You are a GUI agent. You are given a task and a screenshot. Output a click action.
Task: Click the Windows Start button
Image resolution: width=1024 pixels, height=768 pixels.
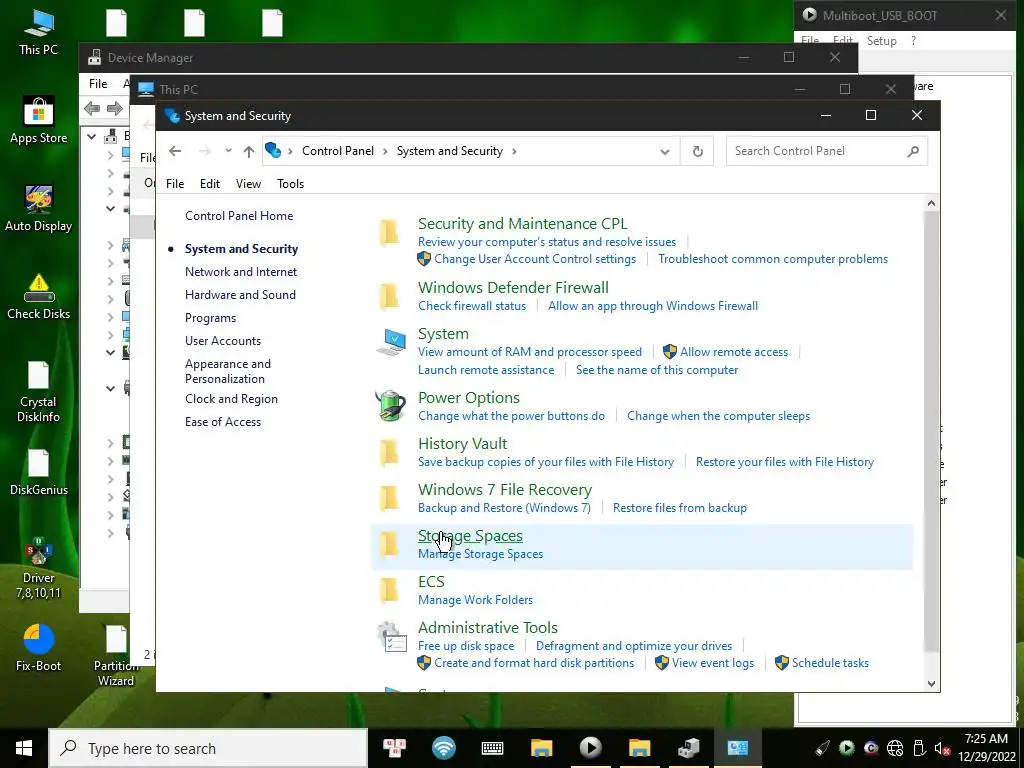24,748
